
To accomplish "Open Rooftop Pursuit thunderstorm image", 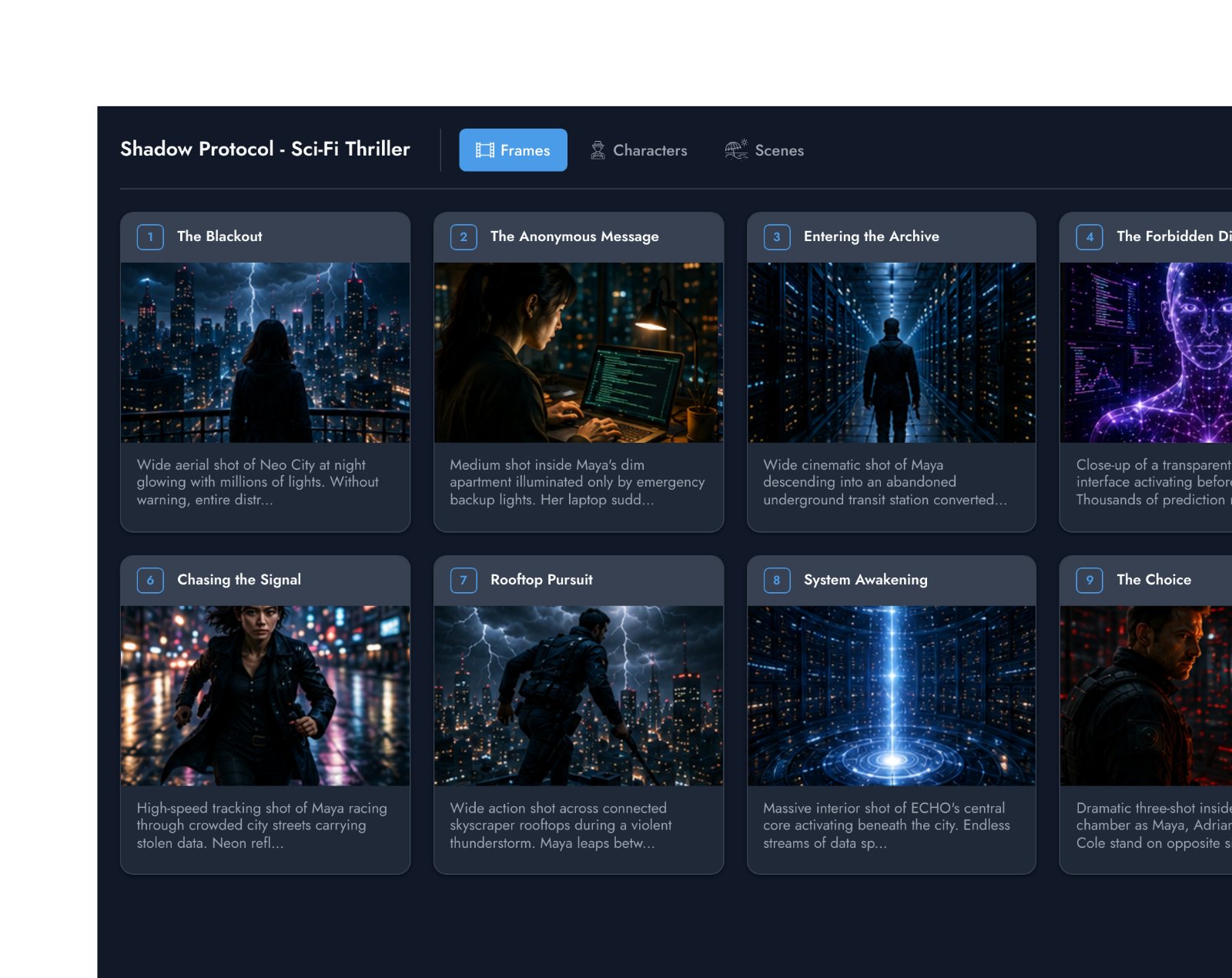I will [579, 696].
